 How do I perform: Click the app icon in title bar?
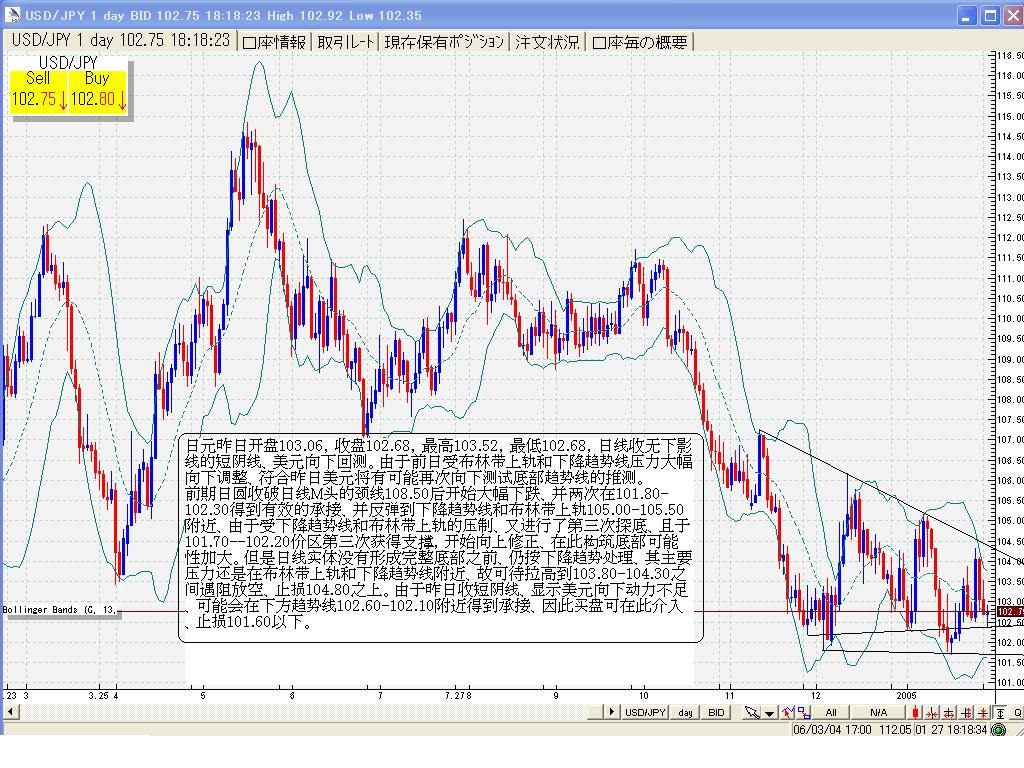click(12, 15)
